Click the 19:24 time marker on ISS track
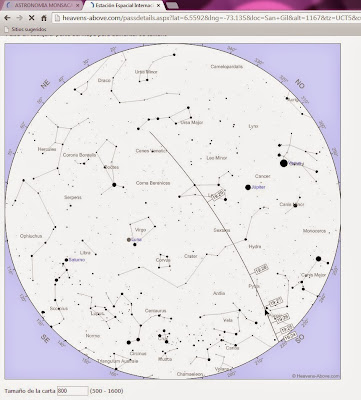361x400 pixels. point(290,337)
